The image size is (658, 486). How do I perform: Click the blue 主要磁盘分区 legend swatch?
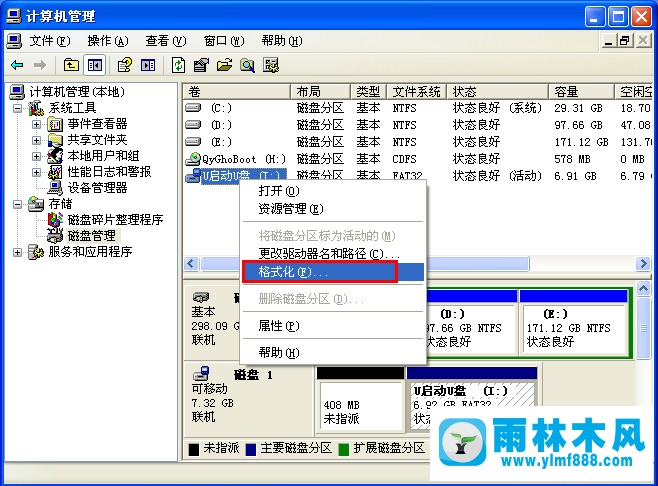(251, 449)
